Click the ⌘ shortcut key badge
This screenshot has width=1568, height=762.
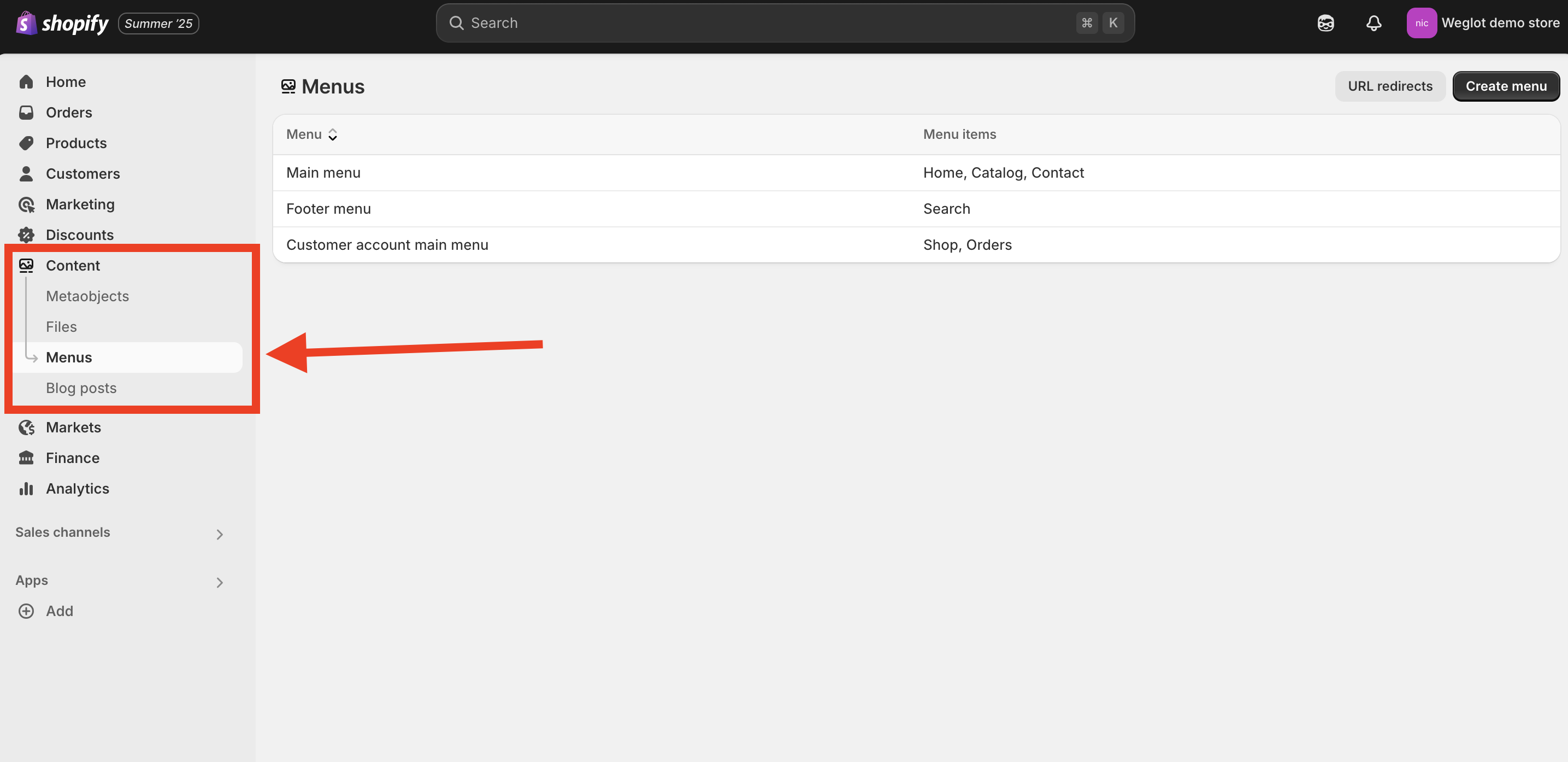1087,23
